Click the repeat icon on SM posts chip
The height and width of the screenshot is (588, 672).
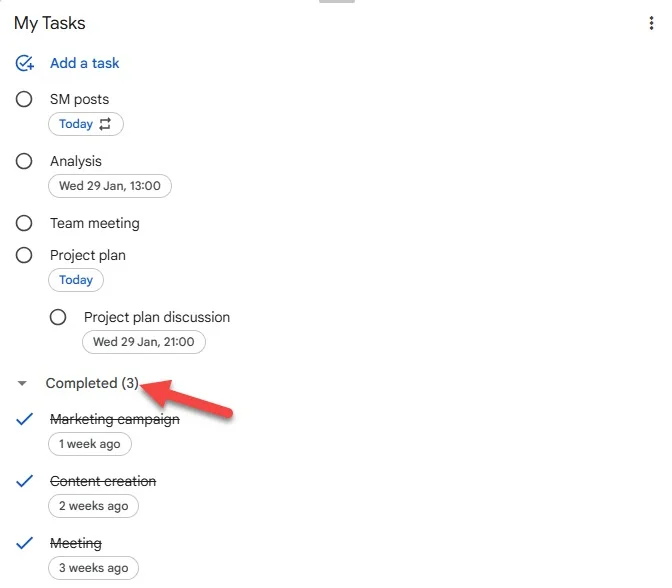click(105, 124)
